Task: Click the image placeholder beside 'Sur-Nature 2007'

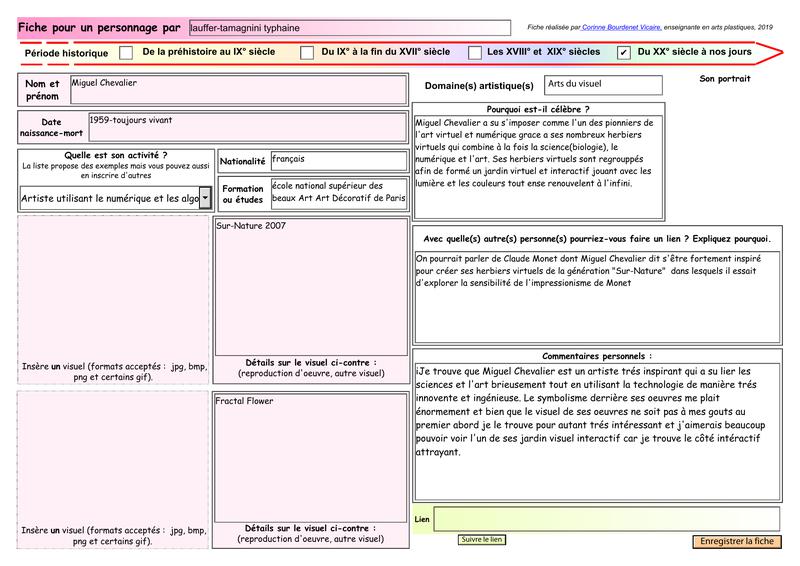Action: pos(114,286)
